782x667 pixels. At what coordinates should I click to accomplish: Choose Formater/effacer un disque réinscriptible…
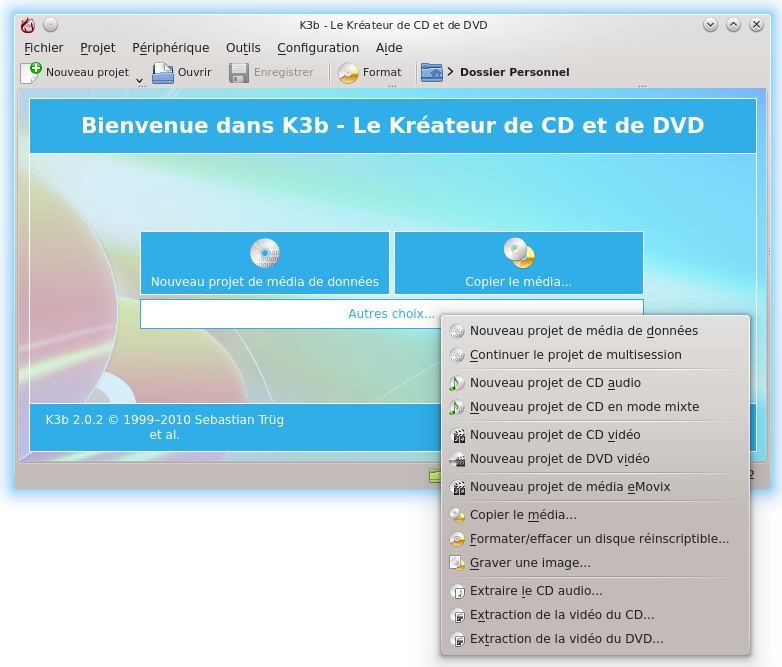click(x=599, y=539)
